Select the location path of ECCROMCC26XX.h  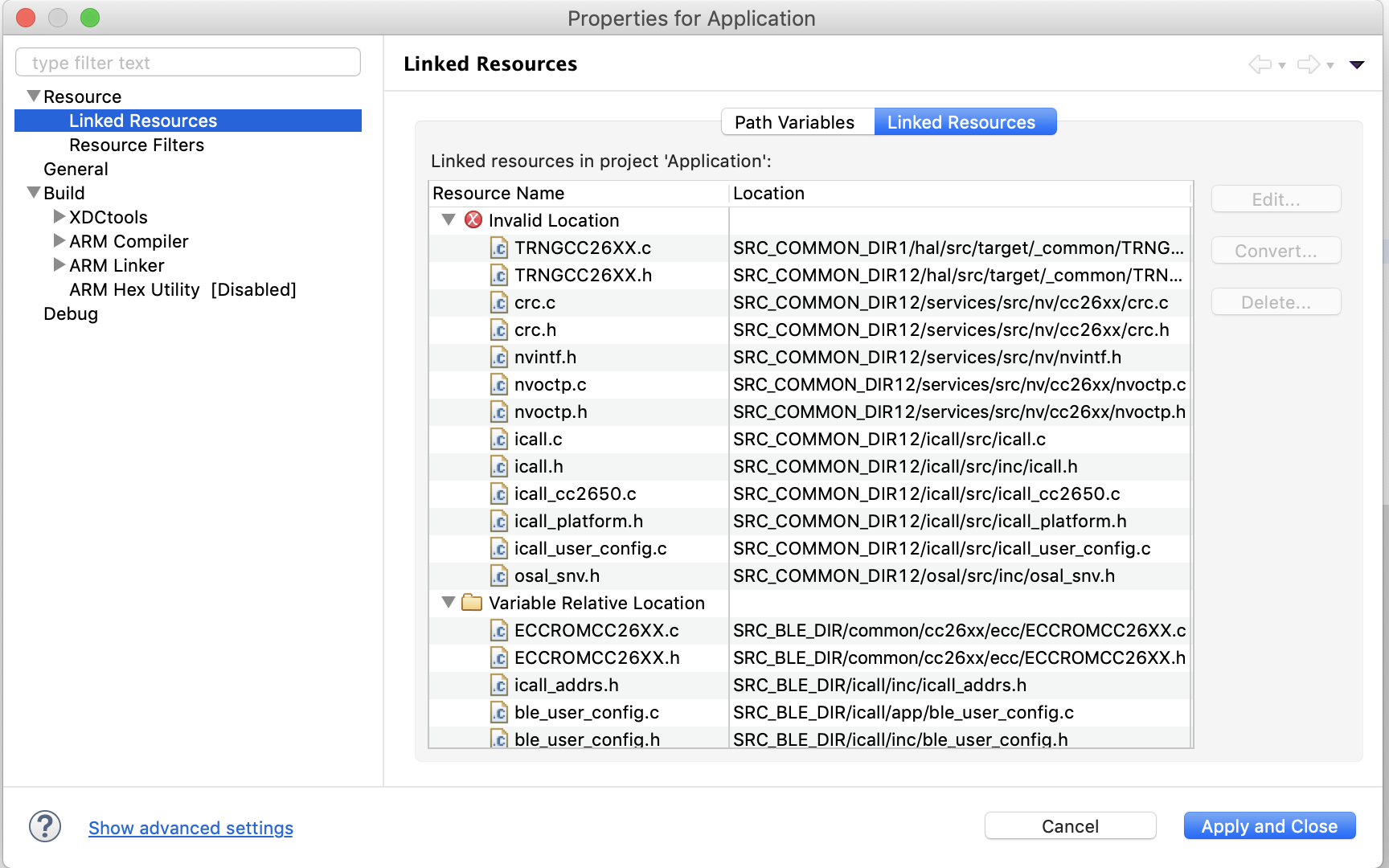960,657
